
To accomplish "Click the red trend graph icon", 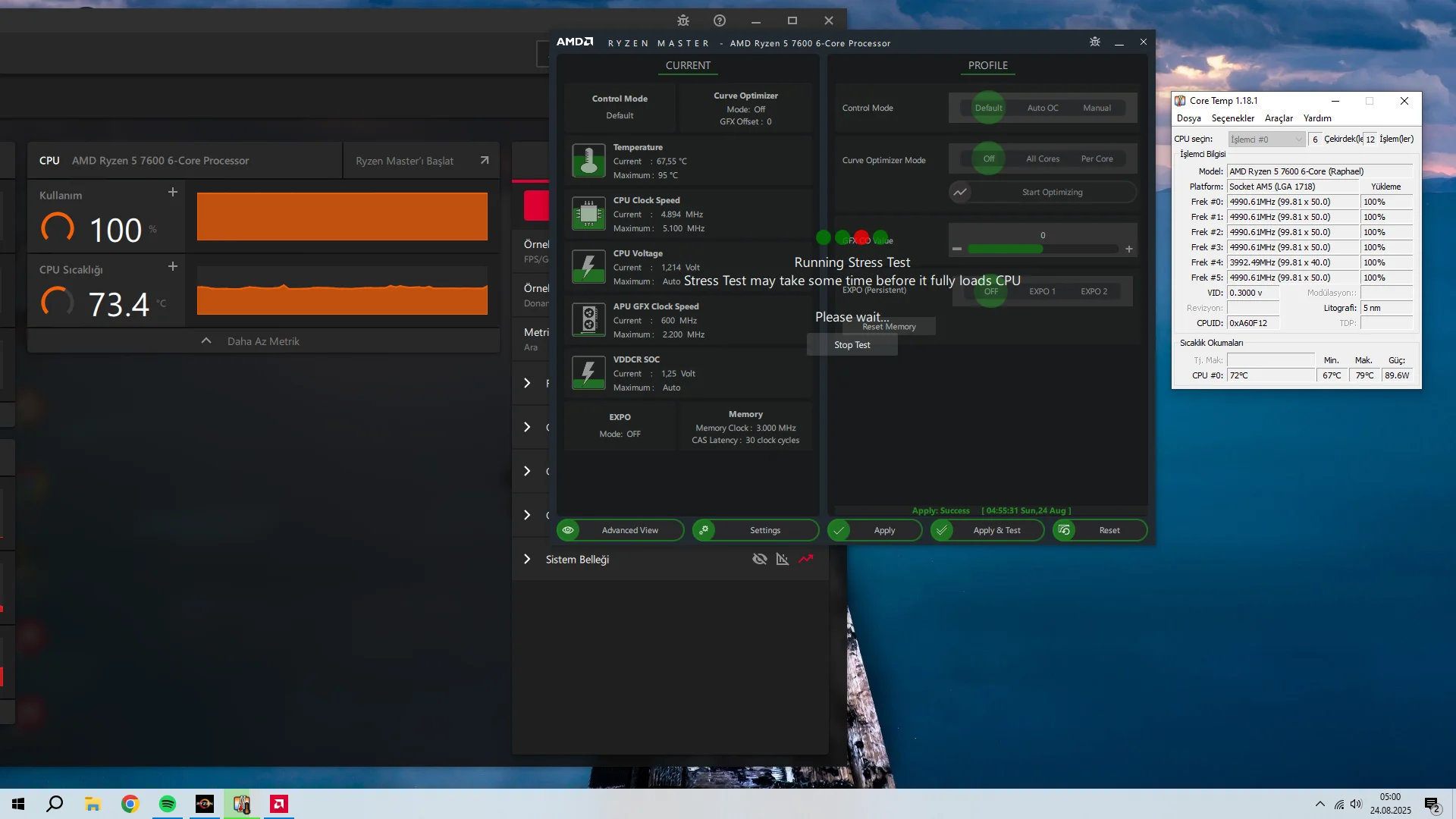I will pyautogui.click(x=805, y=560).
